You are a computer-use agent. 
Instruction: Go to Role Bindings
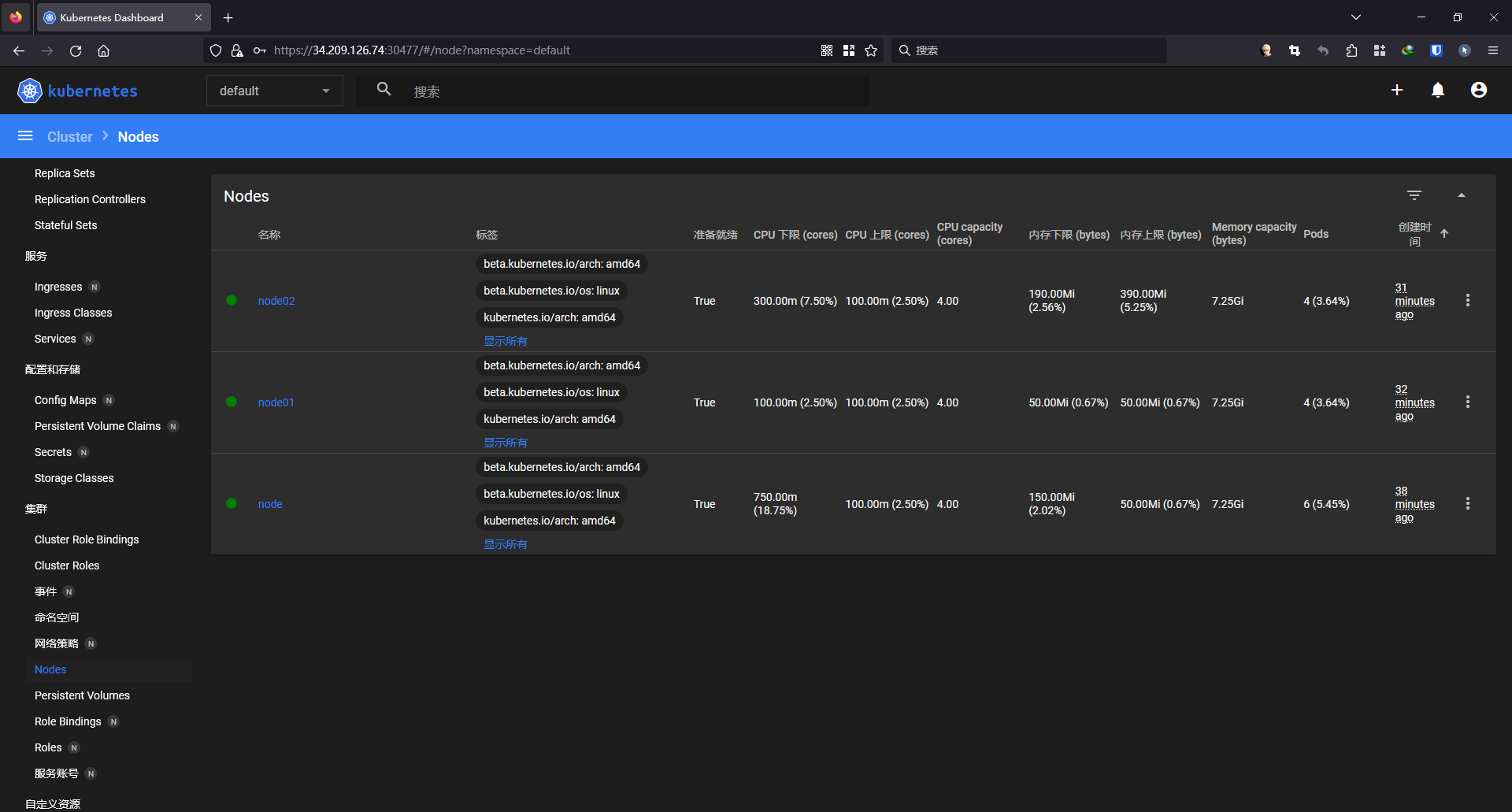pos(68,721)
